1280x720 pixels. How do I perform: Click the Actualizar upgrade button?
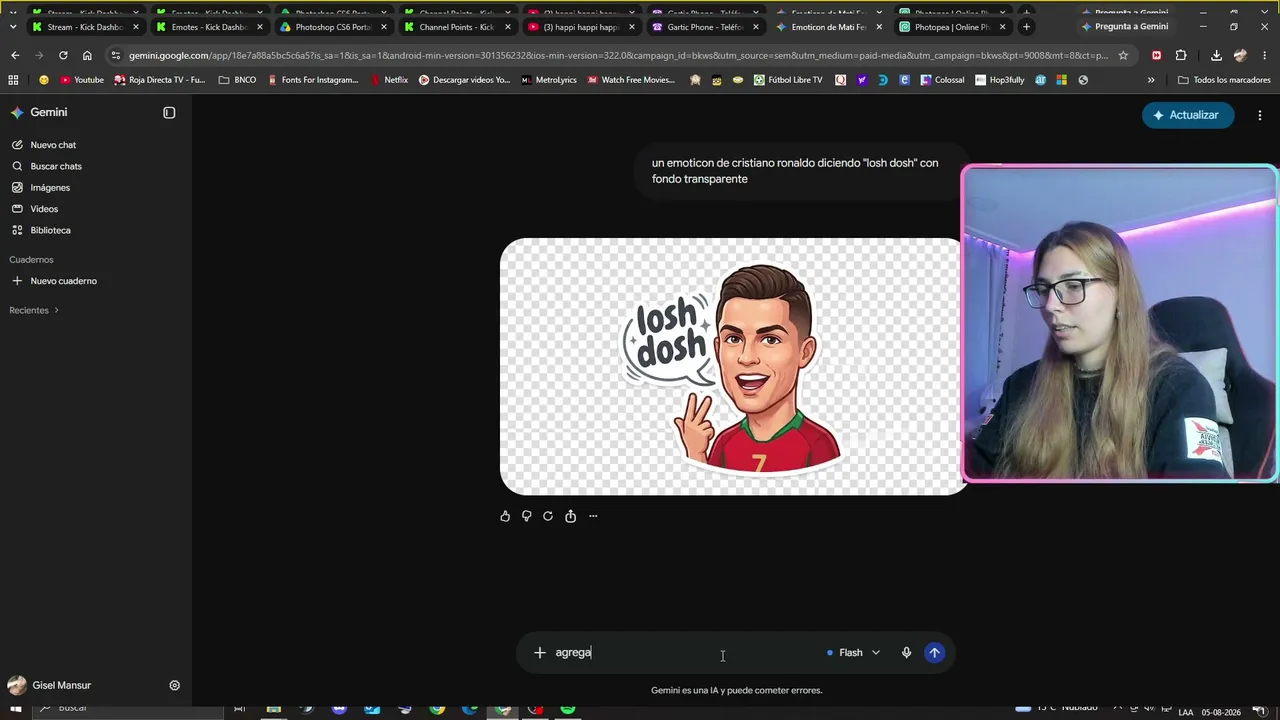click(1188, 115)
